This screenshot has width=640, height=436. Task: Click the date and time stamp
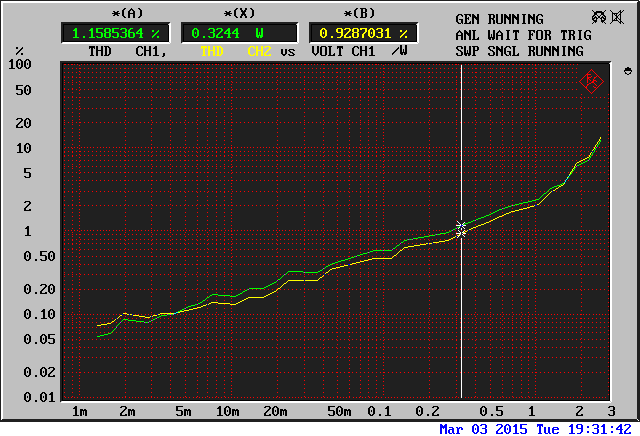coord(535,428)
